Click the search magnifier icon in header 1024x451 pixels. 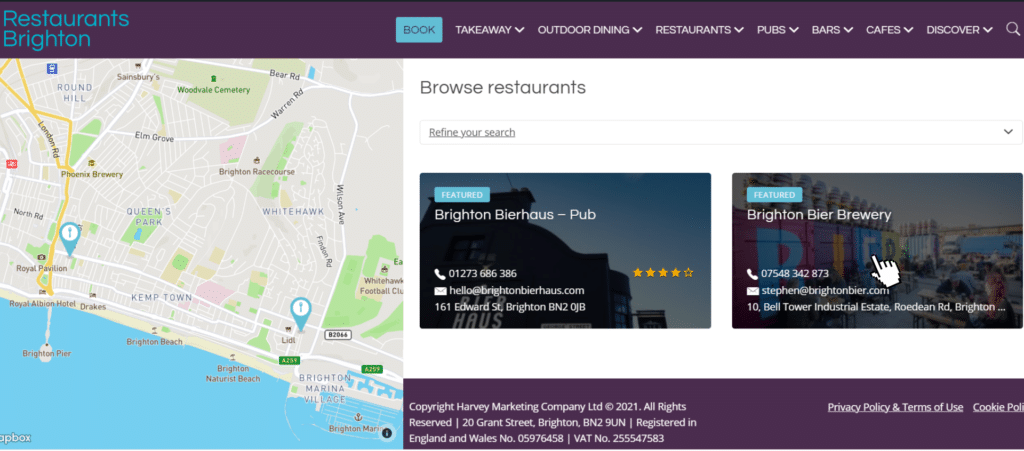tap(1013, 29)
